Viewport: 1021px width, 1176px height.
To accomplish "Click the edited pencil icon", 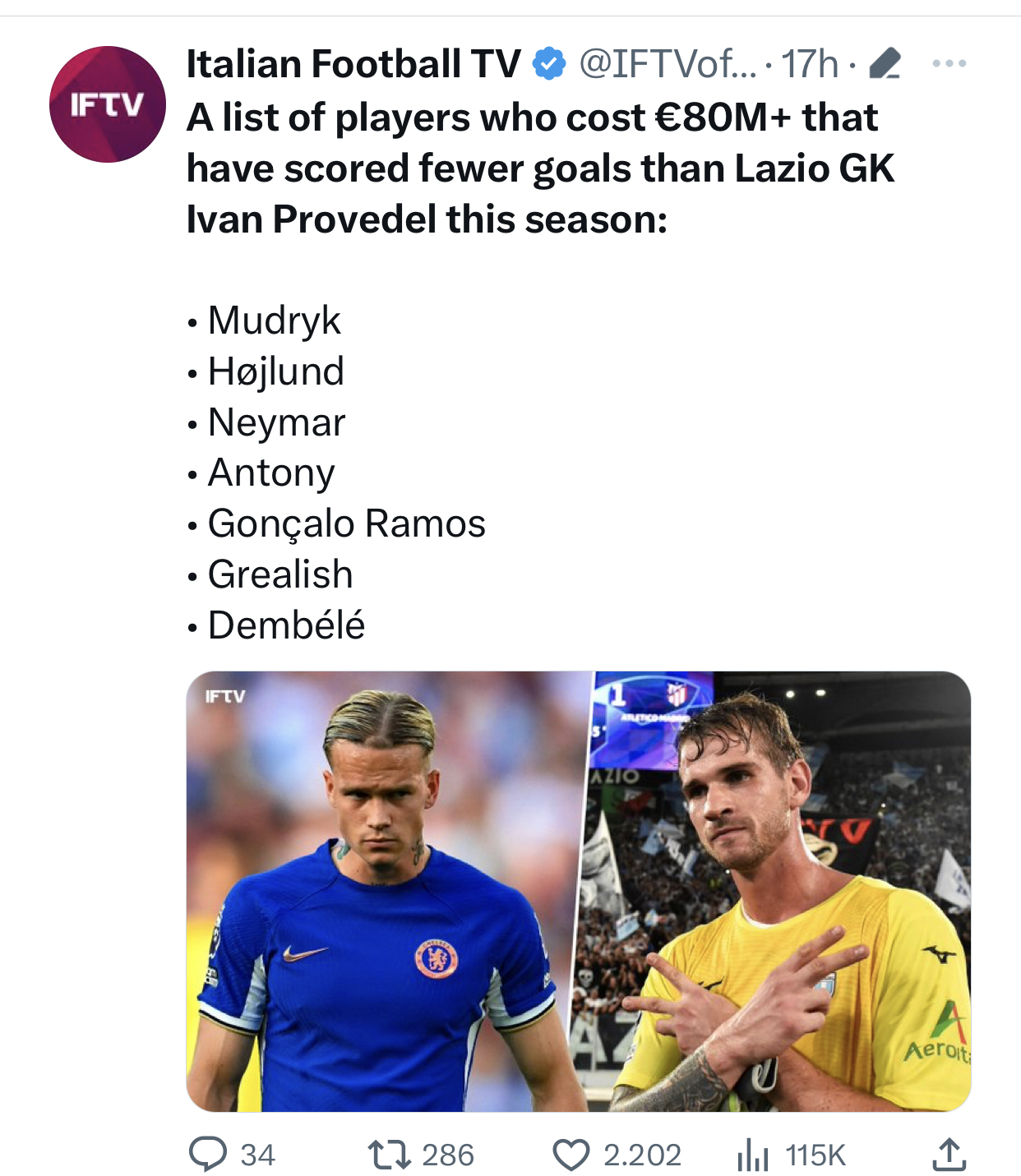I will coord(885,63).
